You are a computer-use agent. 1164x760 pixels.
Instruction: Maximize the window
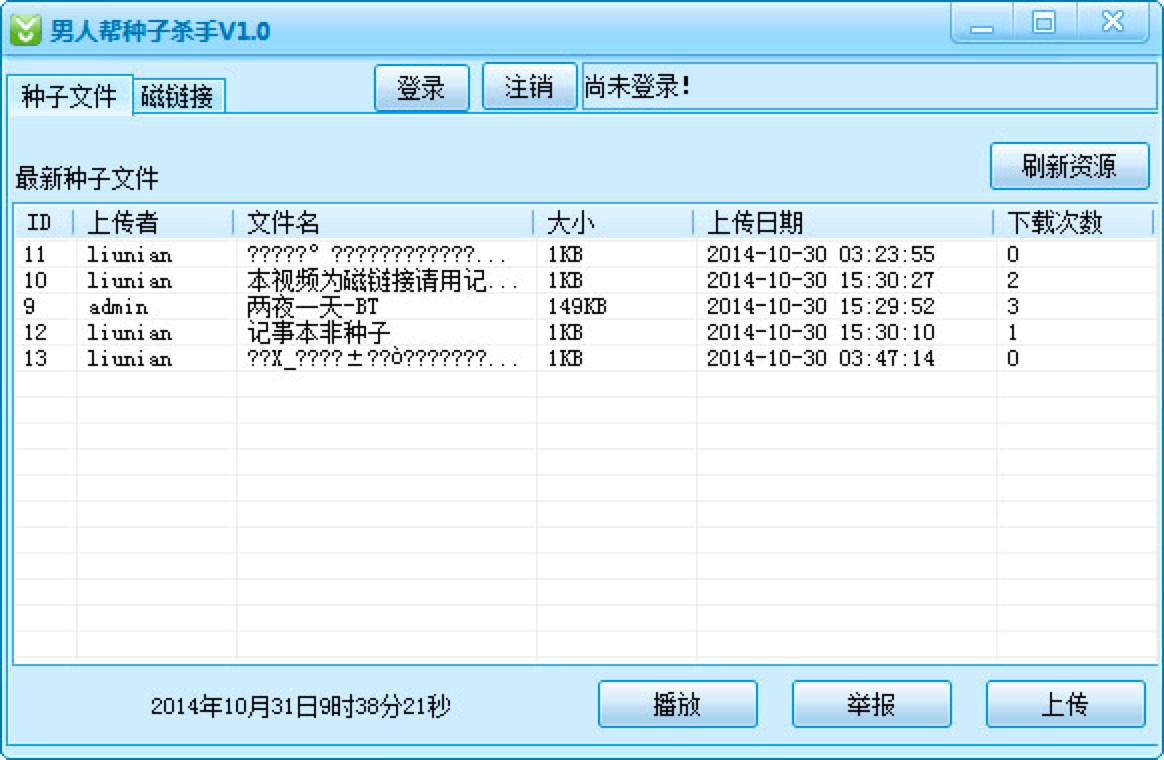[x=1044, y=23]
